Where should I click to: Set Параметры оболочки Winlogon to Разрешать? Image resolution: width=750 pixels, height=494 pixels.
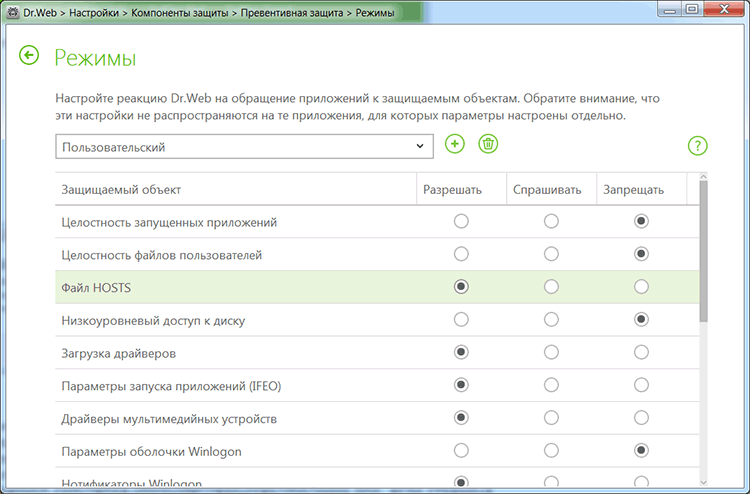pyautogui.click(x=461, y=450)
